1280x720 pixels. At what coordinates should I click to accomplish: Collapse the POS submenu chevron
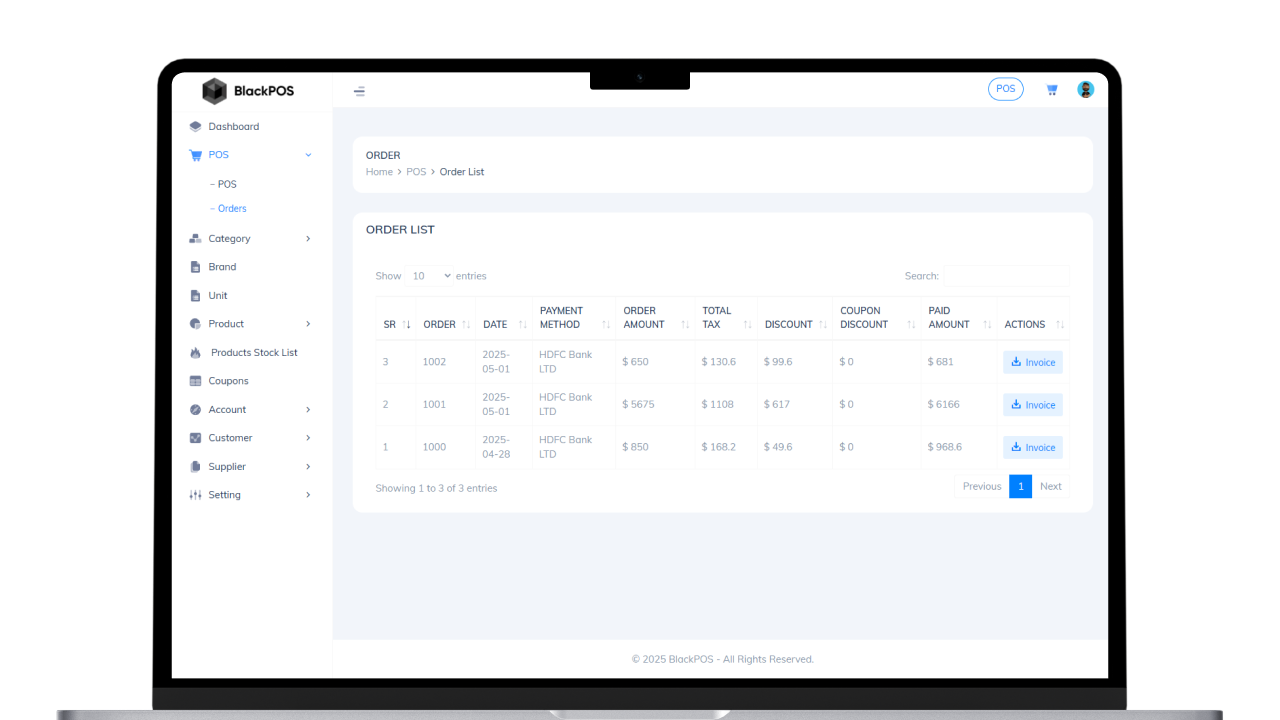pos(310,155)
